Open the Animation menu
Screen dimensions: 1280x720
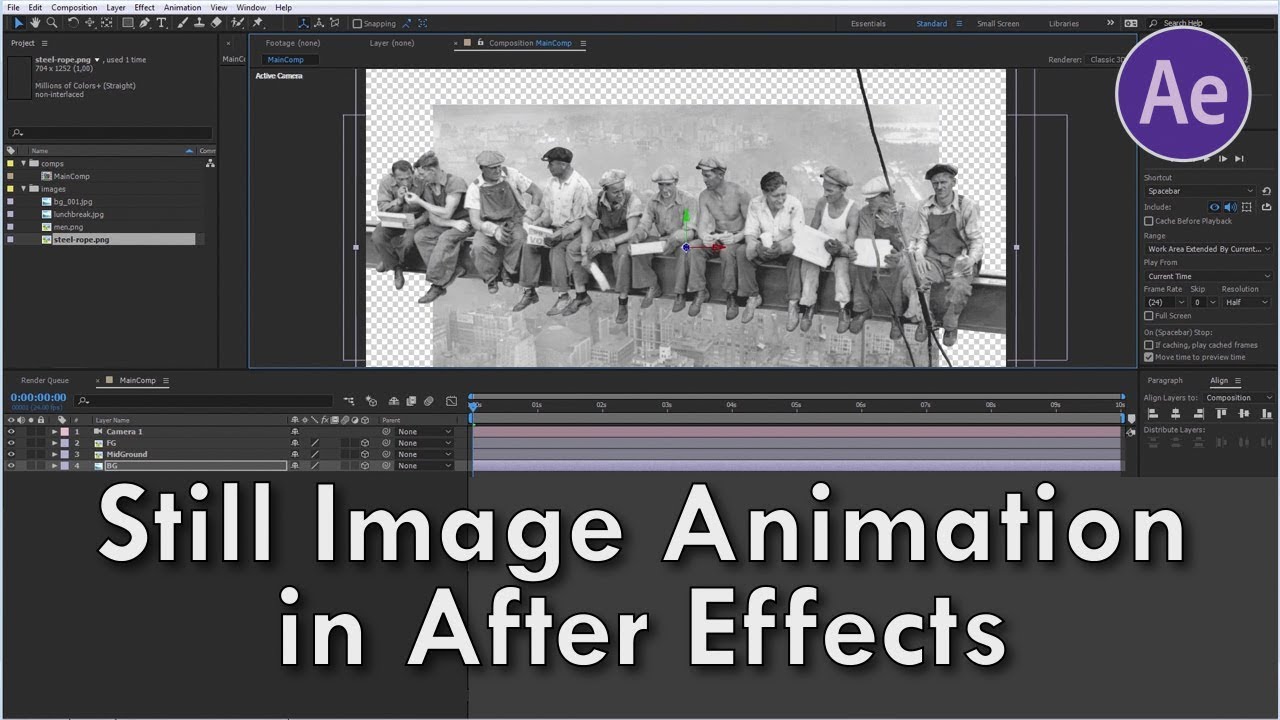(x=182, y=7)
